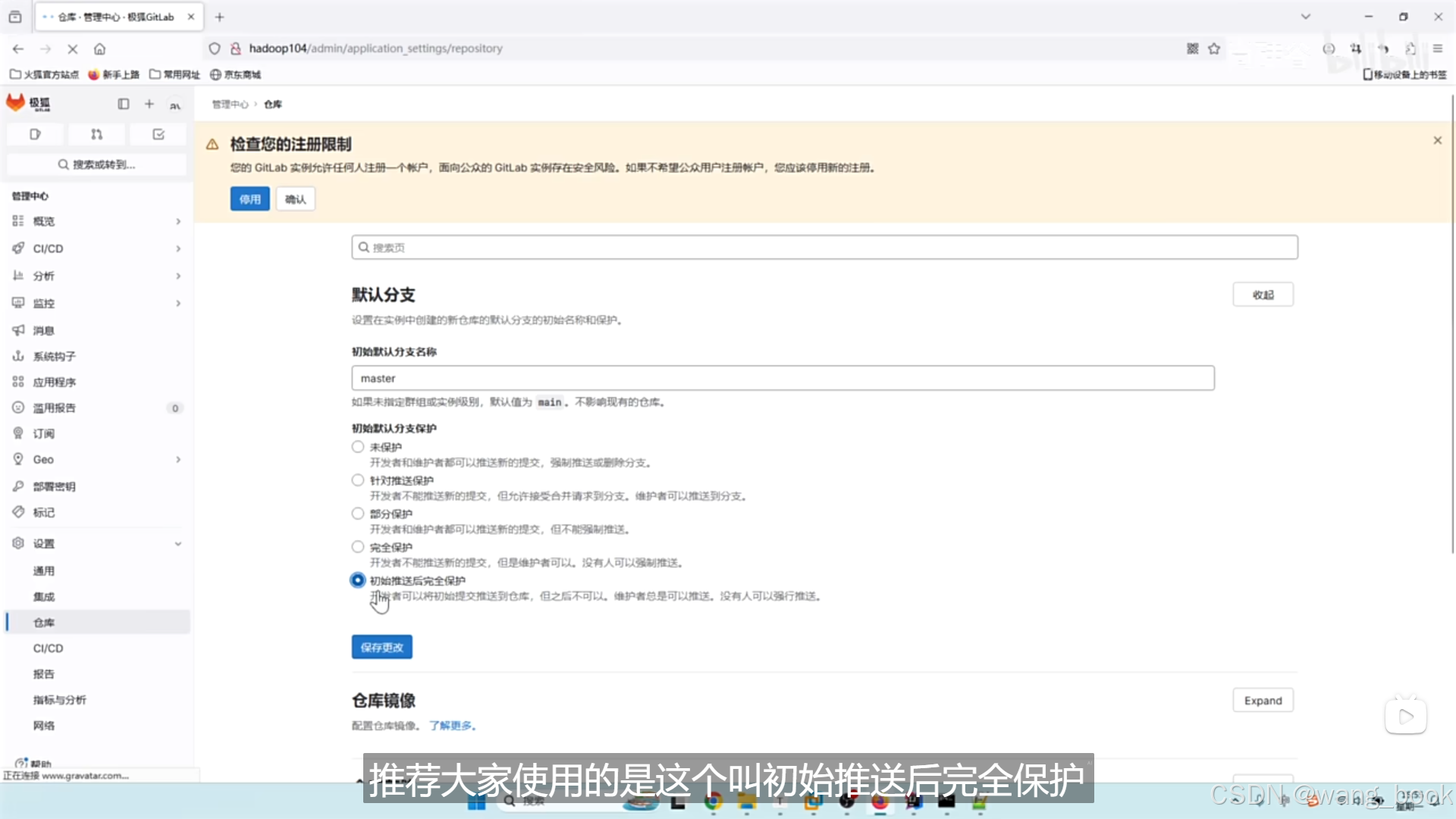Image resolution: width=1456 pixels, height=819 pixels.
Task: Select 针对推送保护 radio button option
Action: [357, 480]
